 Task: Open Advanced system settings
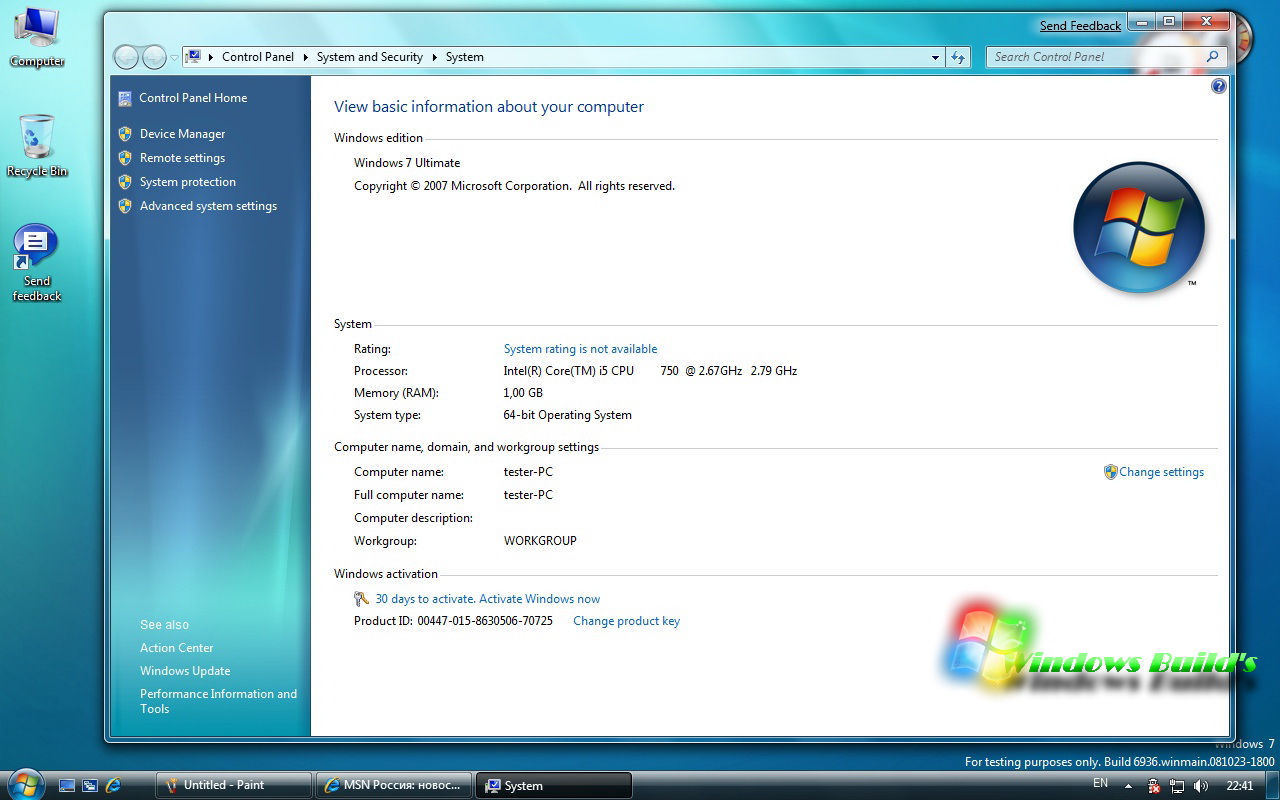click(x=208, y=206)
